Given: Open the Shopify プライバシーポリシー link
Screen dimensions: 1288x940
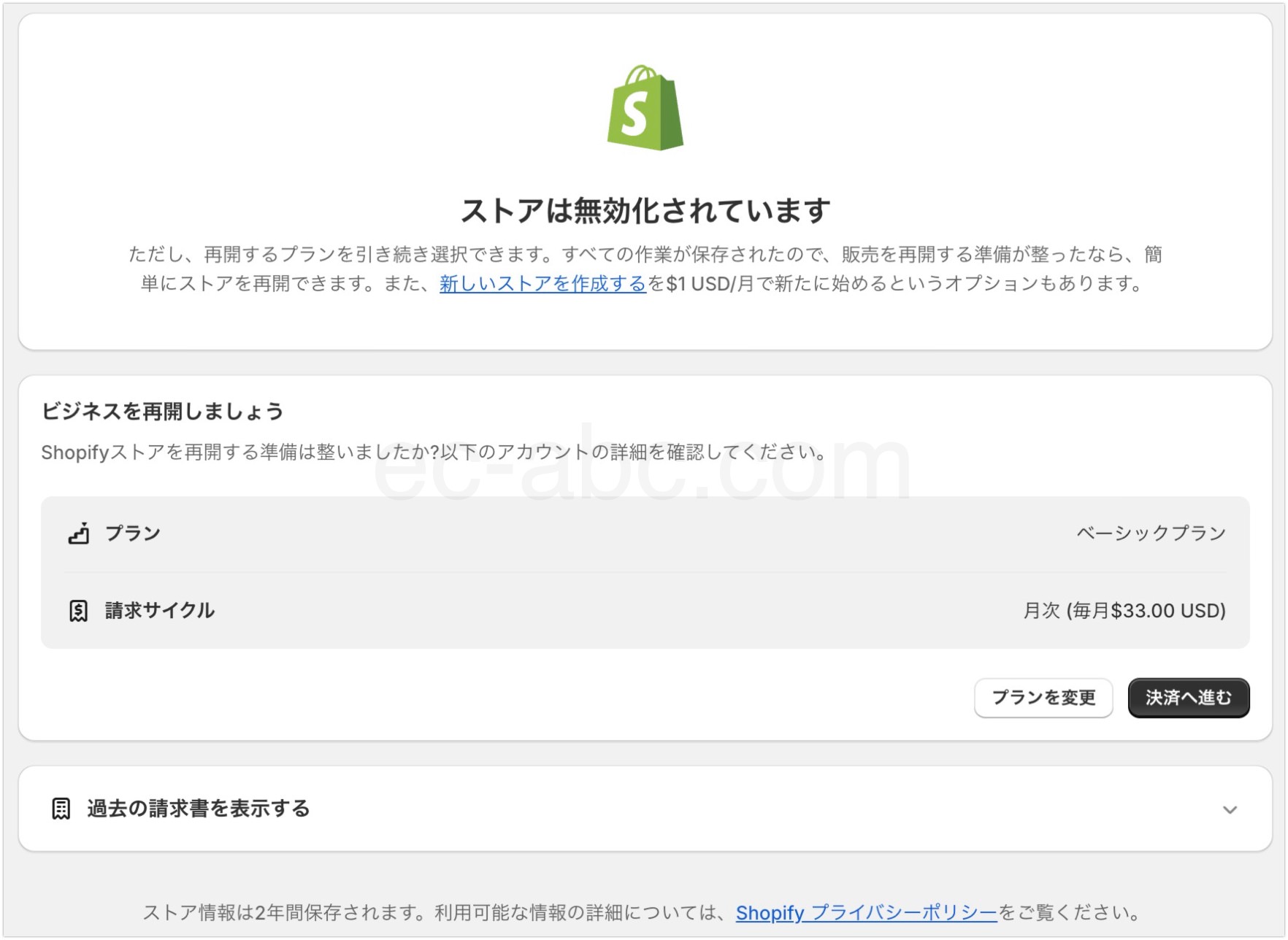Looking at the screenshot, I should tap(866, 913).
